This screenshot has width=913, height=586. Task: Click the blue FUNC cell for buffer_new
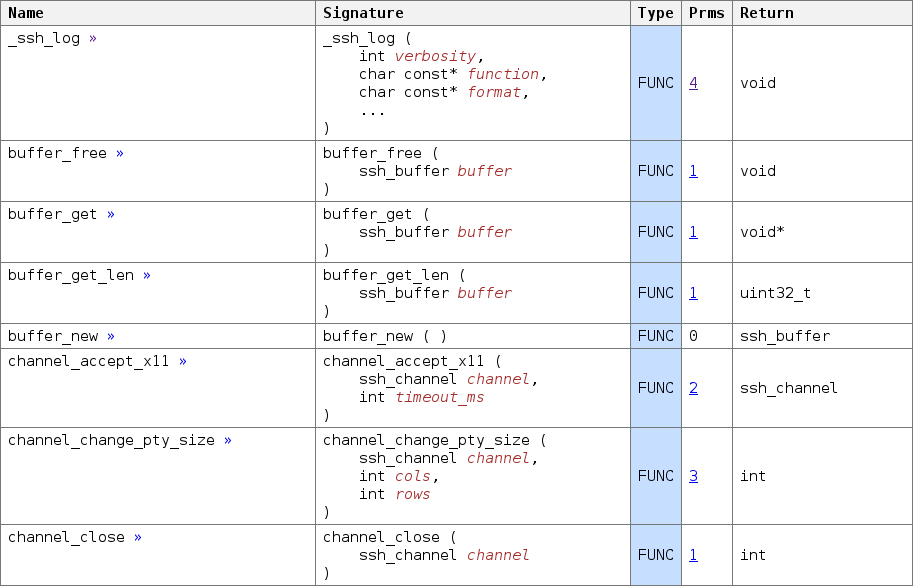click(656, 337)
